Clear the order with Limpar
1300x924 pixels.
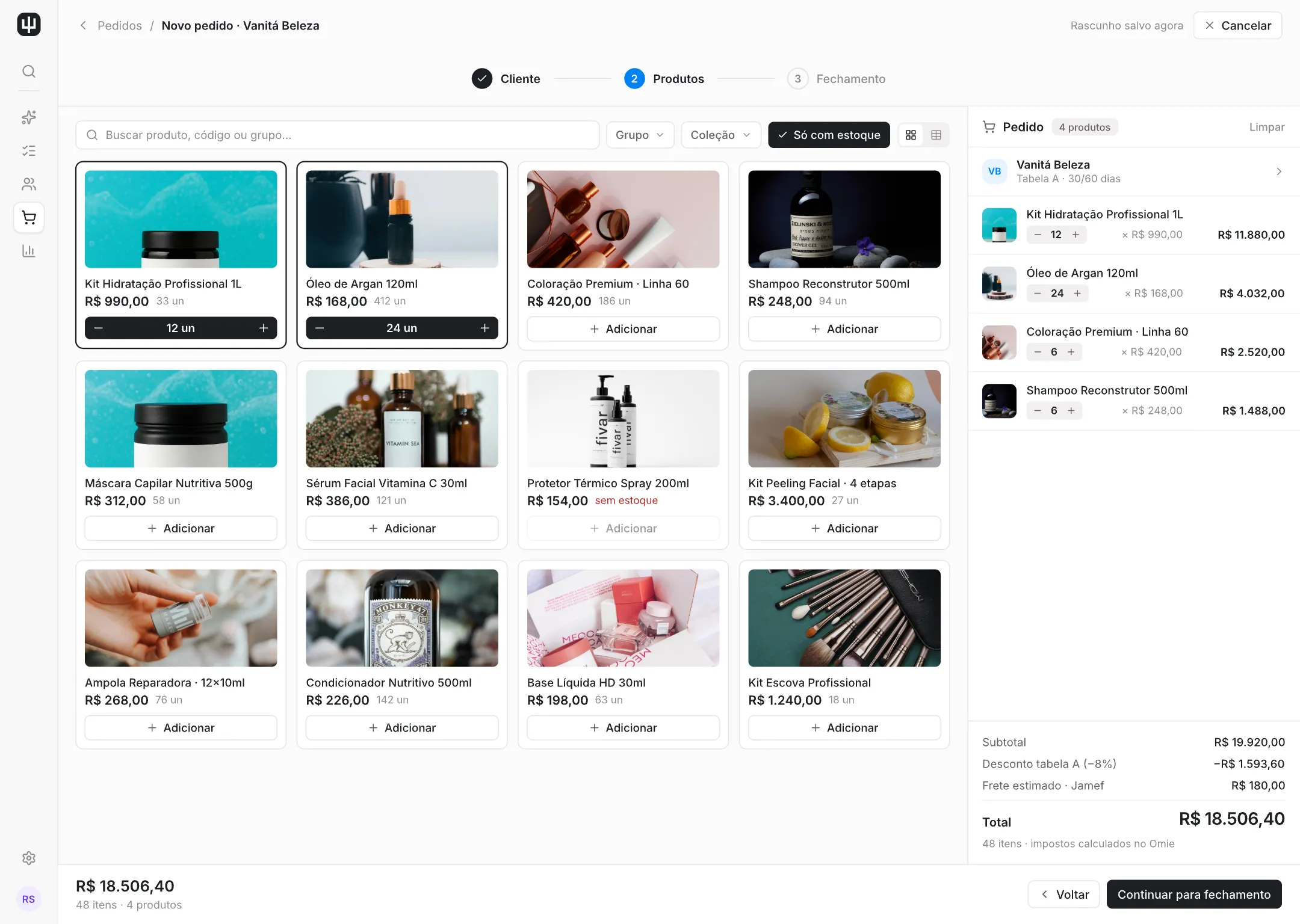1266,127
